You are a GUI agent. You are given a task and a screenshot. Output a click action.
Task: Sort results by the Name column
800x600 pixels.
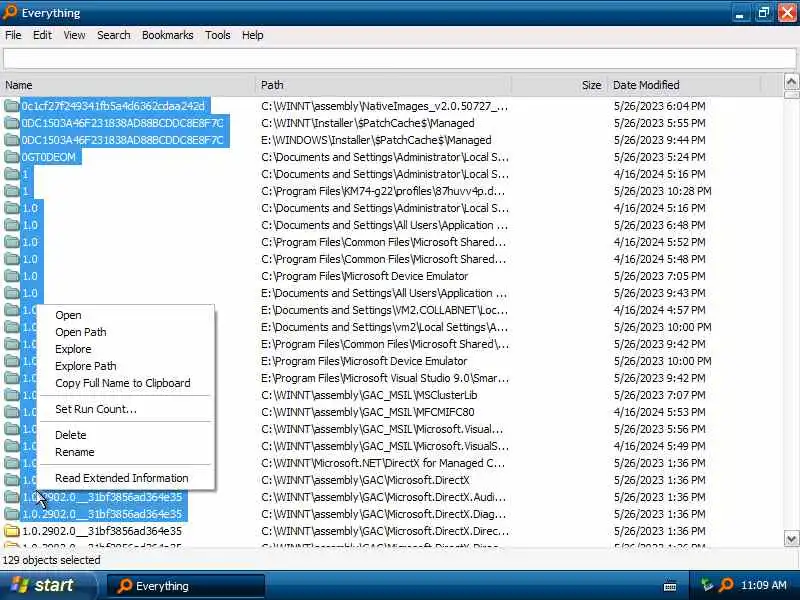(x=128, y=85)
